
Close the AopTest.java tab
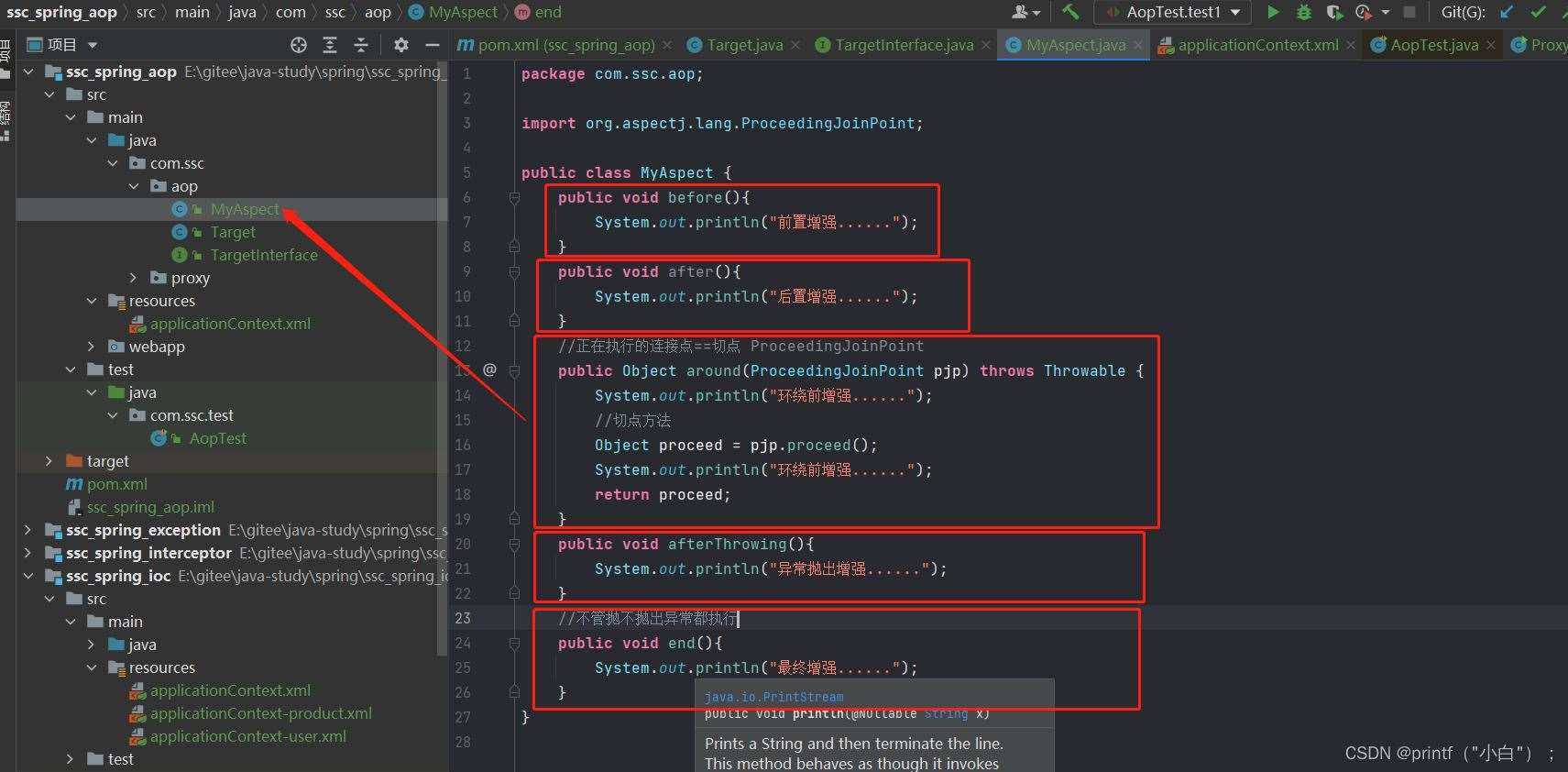coord(1491,45)
